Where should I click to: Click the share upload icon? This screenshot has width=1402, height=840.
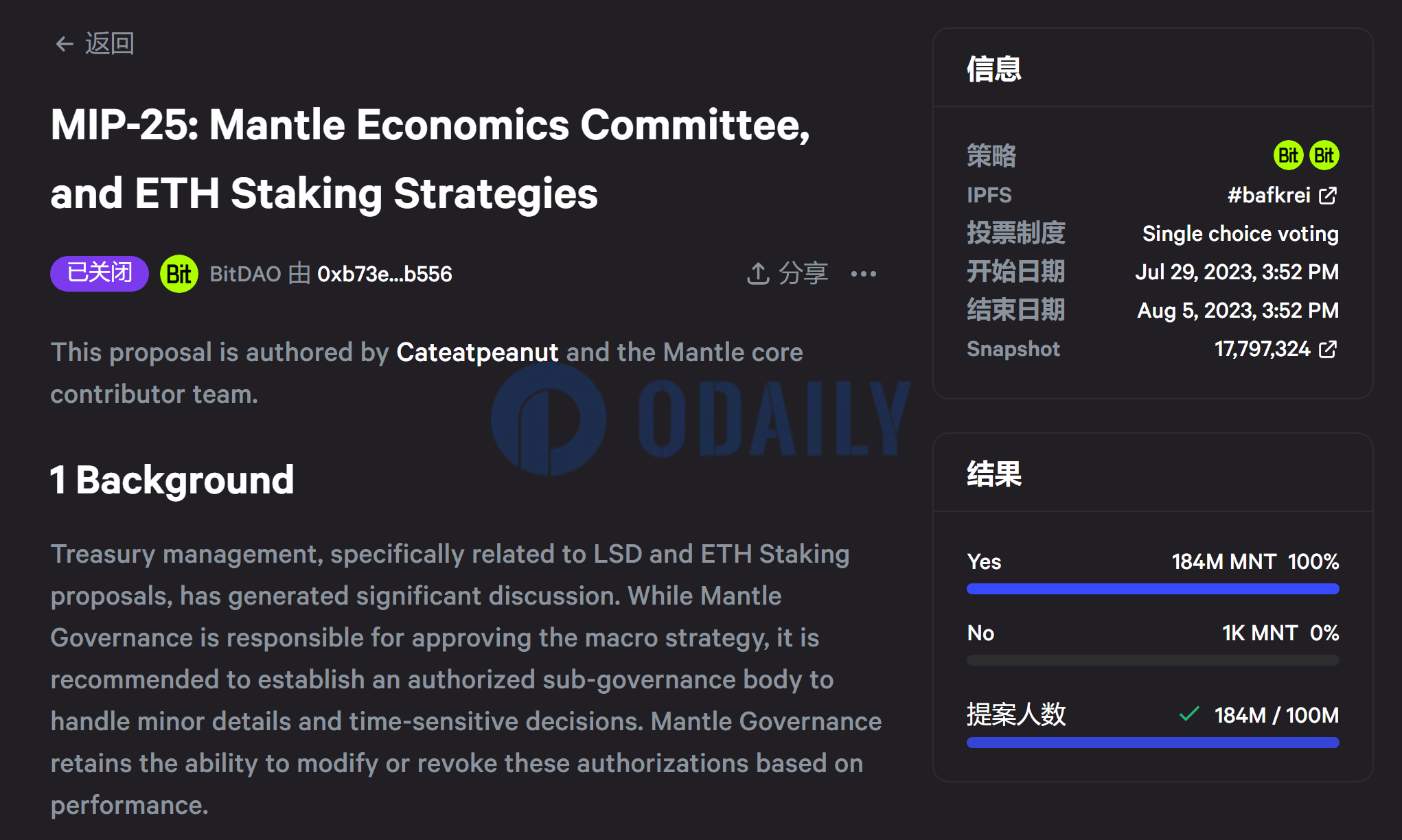tap(757, 273)
